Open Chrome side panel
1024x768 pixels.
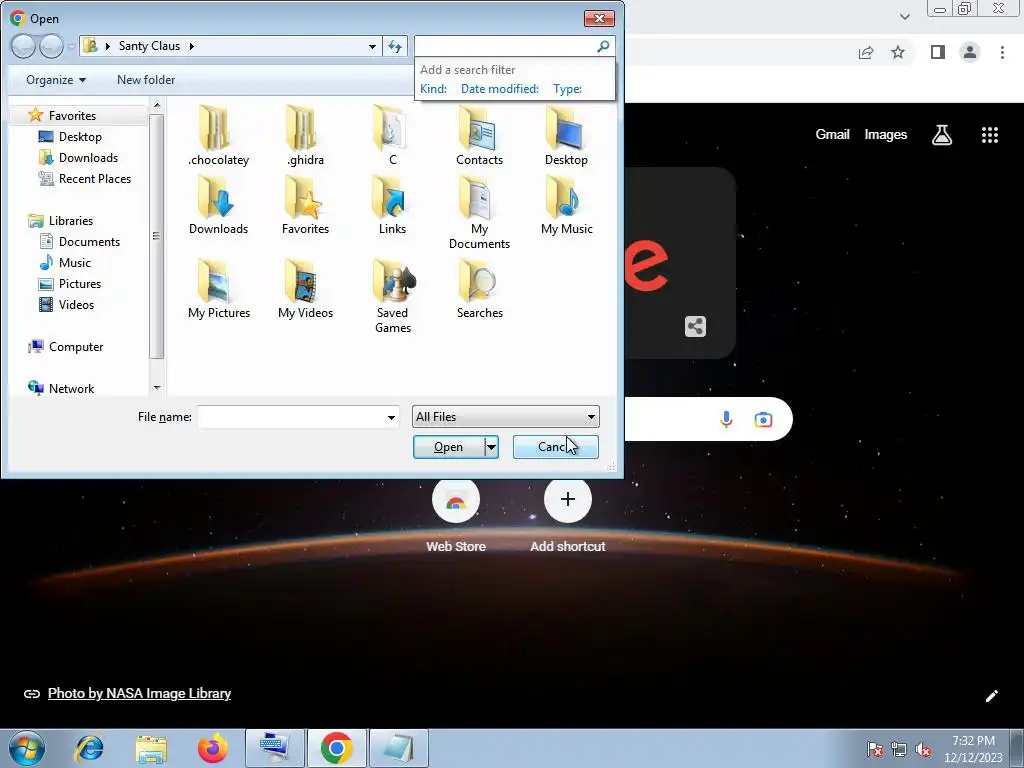(x=937, y=52)
